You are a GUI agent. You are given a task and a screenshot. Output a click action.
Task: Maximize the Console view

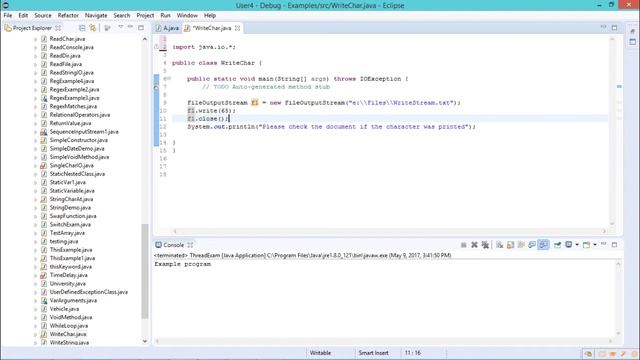coord(614,245)
